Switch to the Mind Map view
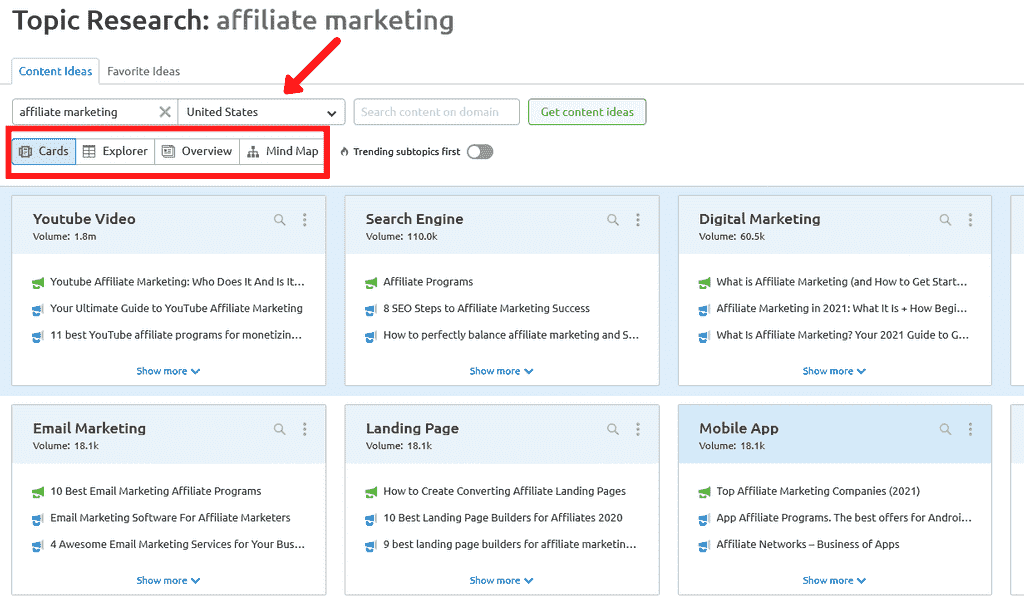 [283, 151]
